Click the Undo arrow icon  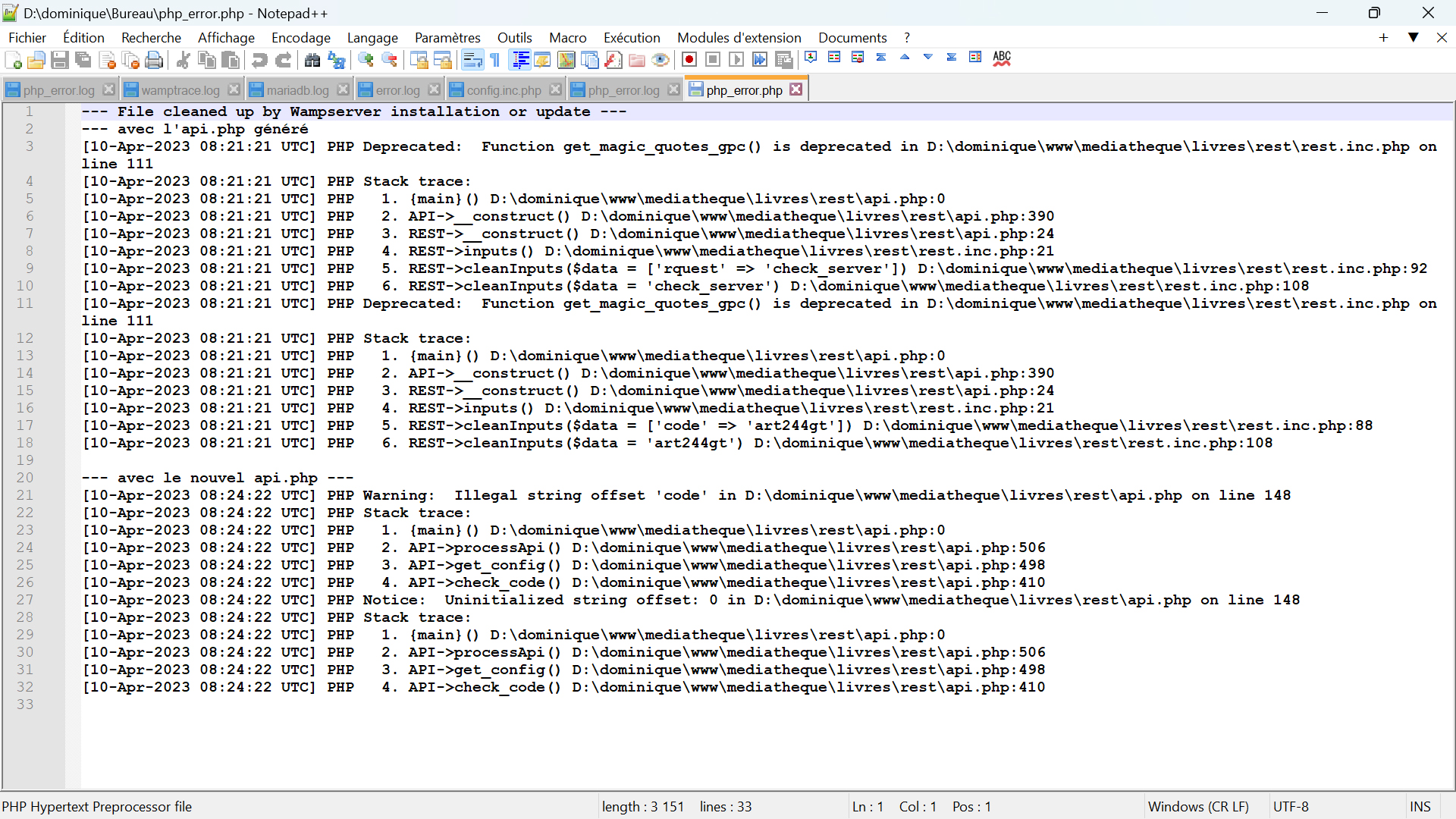[259, 60]
